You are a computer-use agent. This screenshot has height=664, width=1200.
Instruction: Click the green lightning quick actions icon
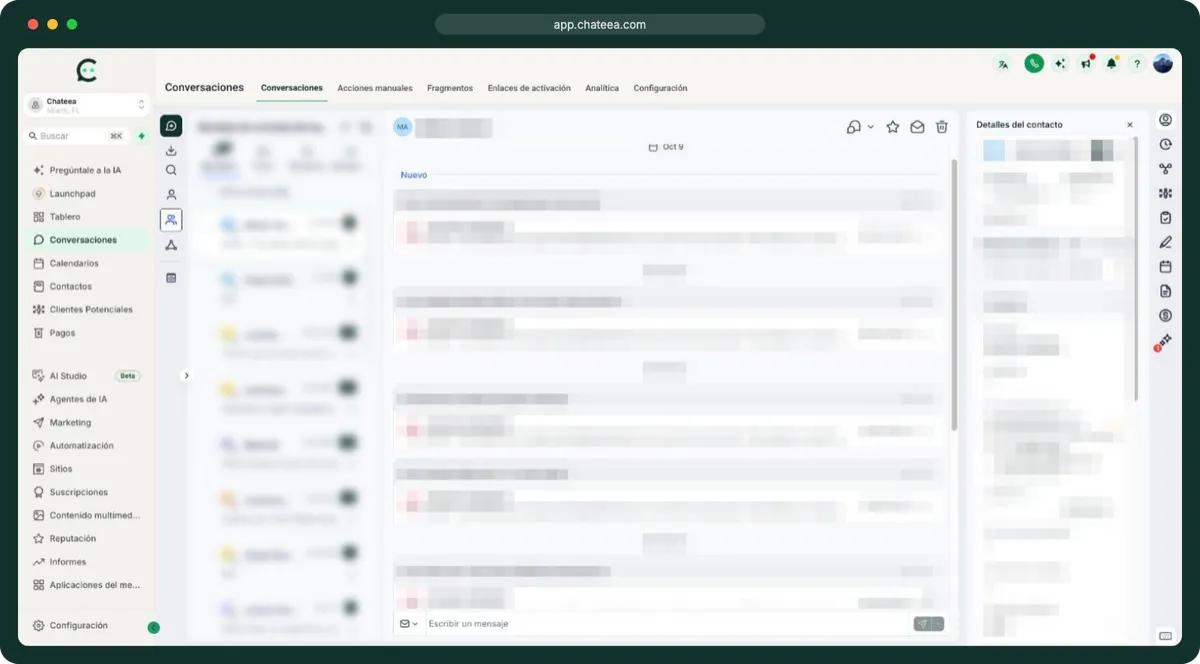click(x=142, y=136)
